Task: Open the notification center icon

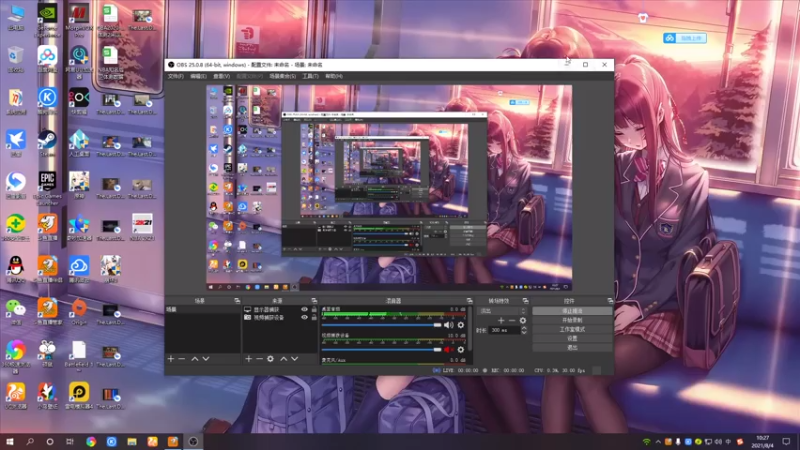Action: (786, 441)
